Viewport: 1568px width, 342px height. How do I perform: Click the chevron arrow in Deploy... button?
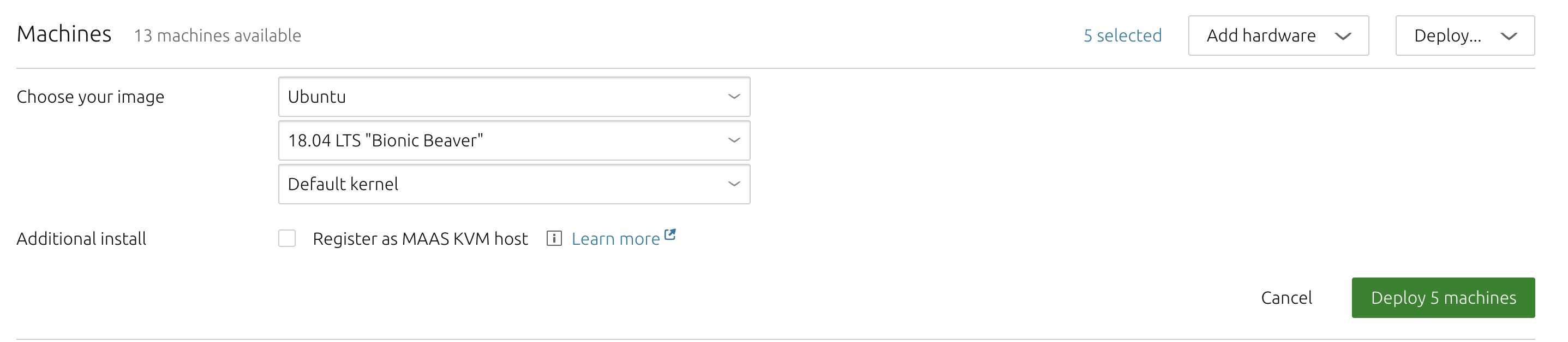click(1509, 36)
